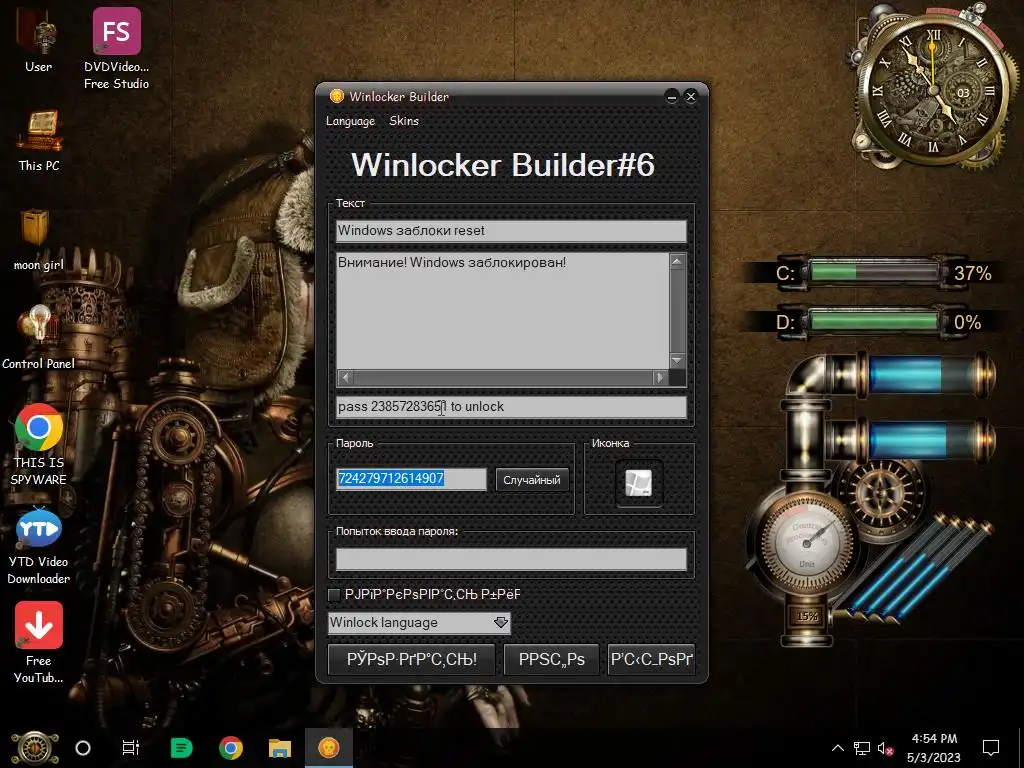Select the This PC desktop icon

point(39,140)
